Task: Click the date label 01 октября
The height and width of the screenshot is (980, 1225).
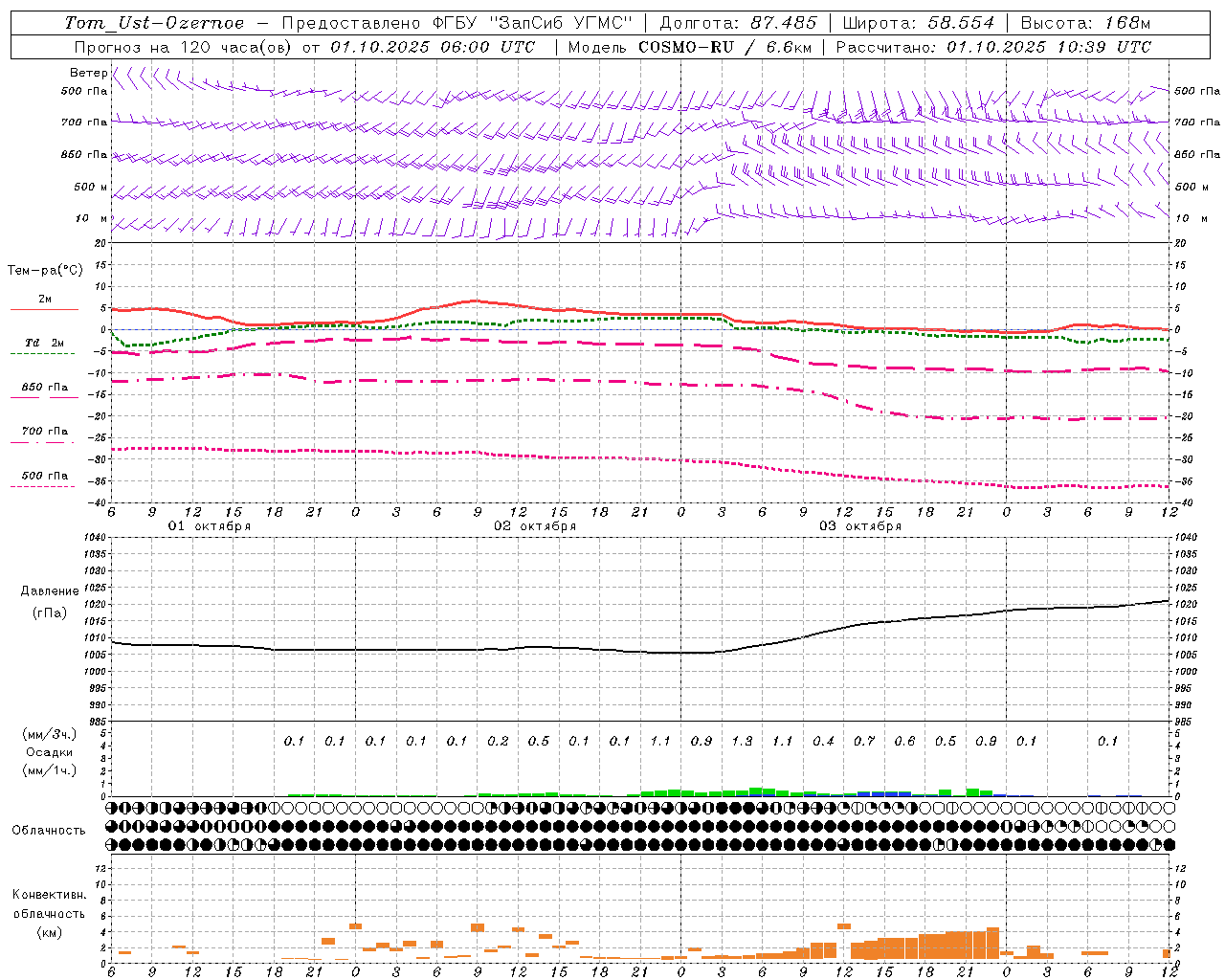Action: [x=210, y=526]
